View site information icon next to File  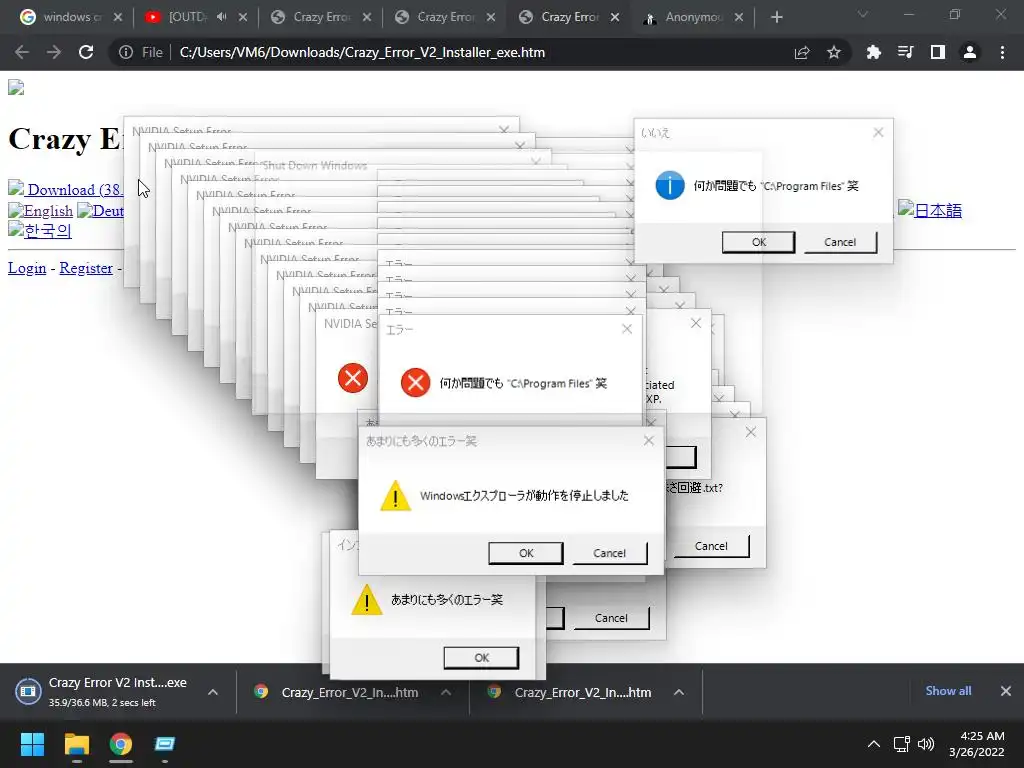tap(125, 52)
